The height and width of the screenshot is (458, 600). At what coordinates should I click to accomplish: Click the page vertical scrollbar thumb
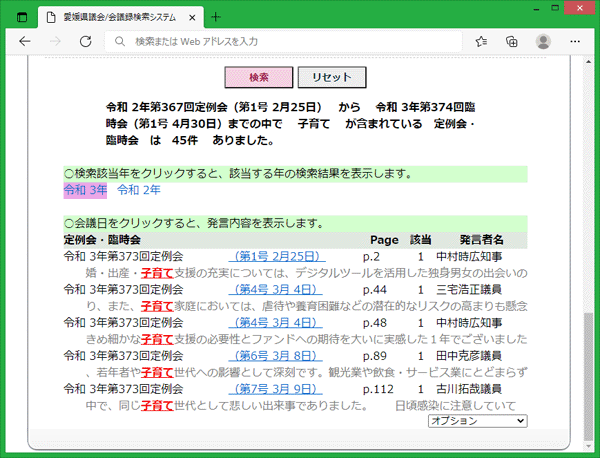(x=588, y=377)
